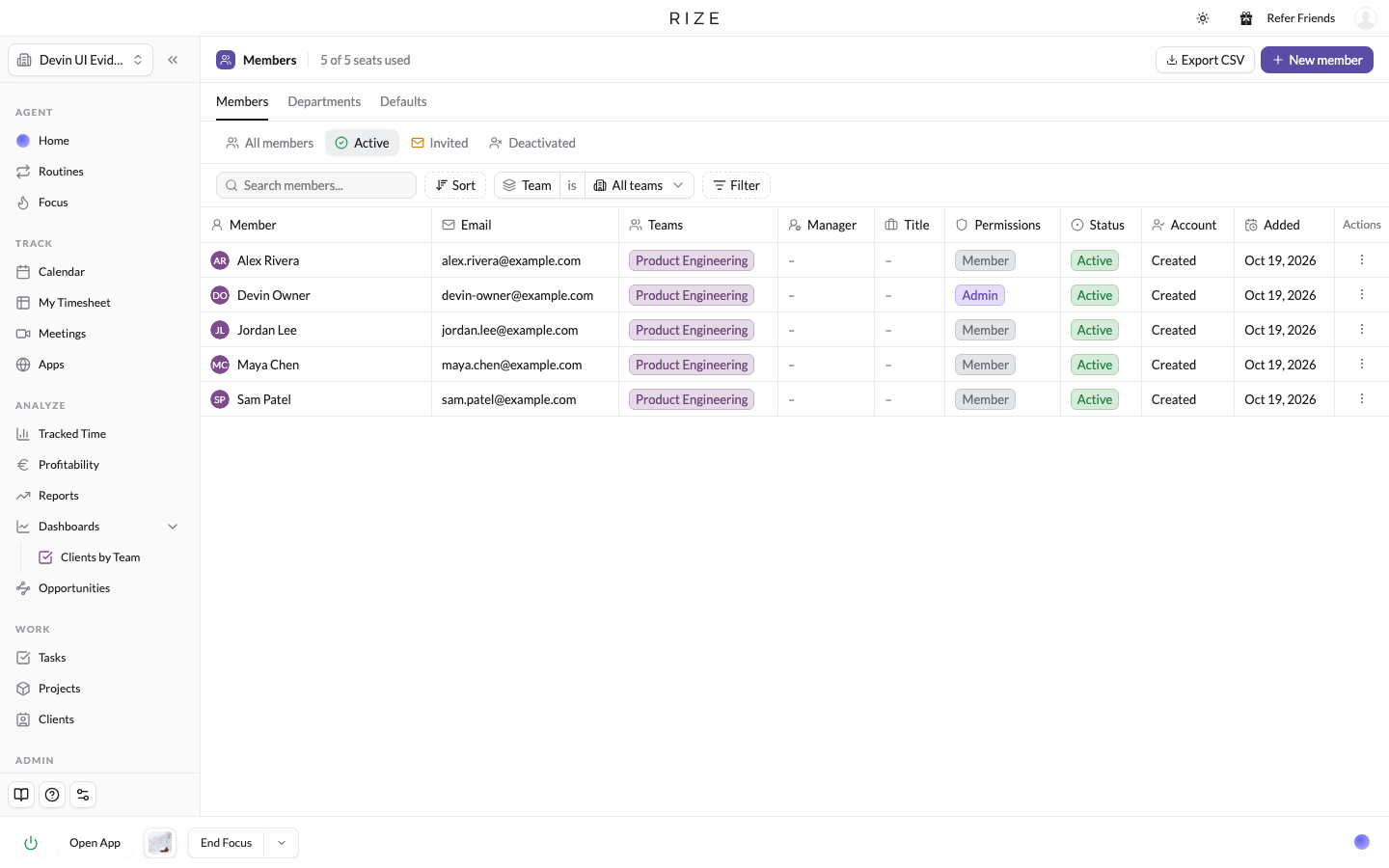Open the 'is' filter operator
Image resolution: width=1389 pixels, height=868 pixels.
572,185
